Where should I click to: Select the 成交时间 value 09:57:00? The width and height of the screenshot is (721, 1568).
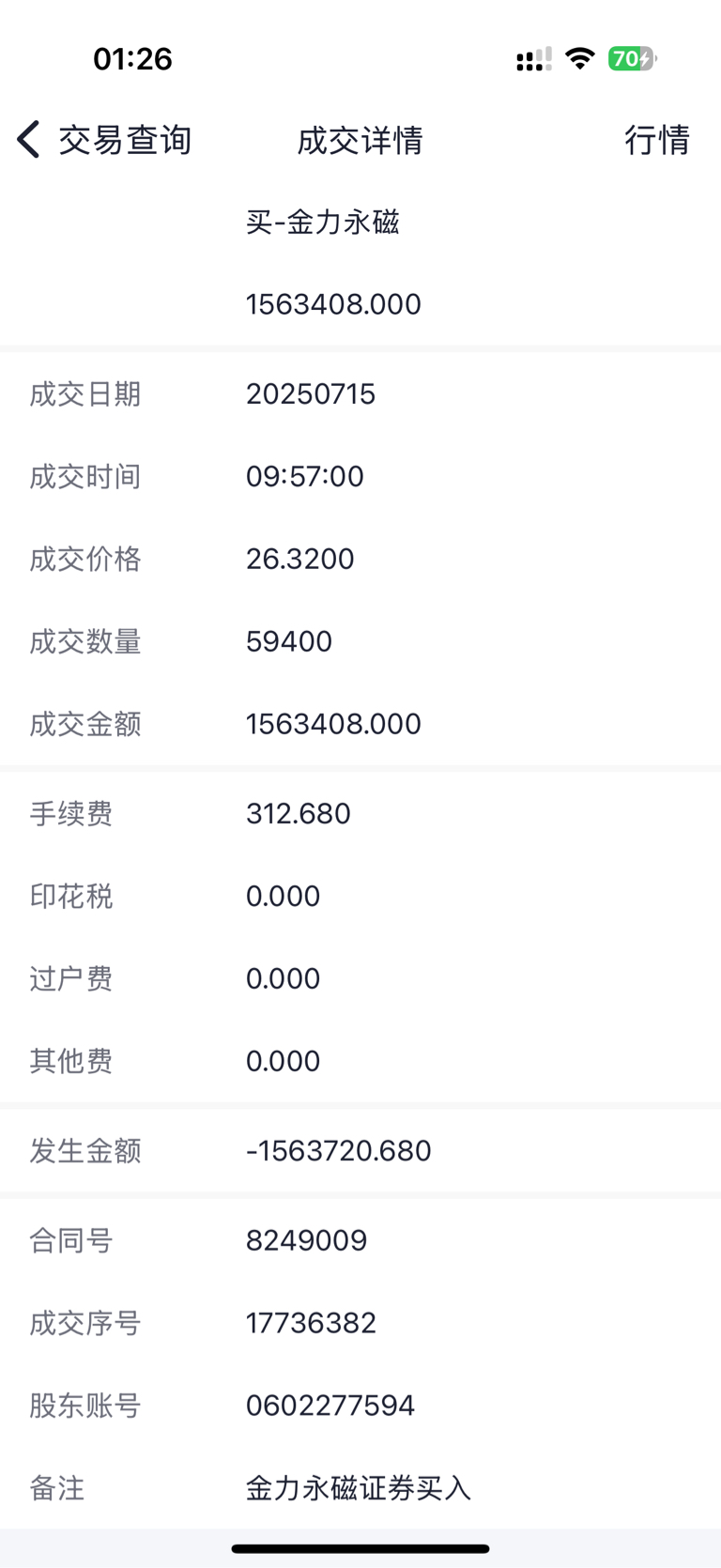pyautogui.click(x=305, y=477)
